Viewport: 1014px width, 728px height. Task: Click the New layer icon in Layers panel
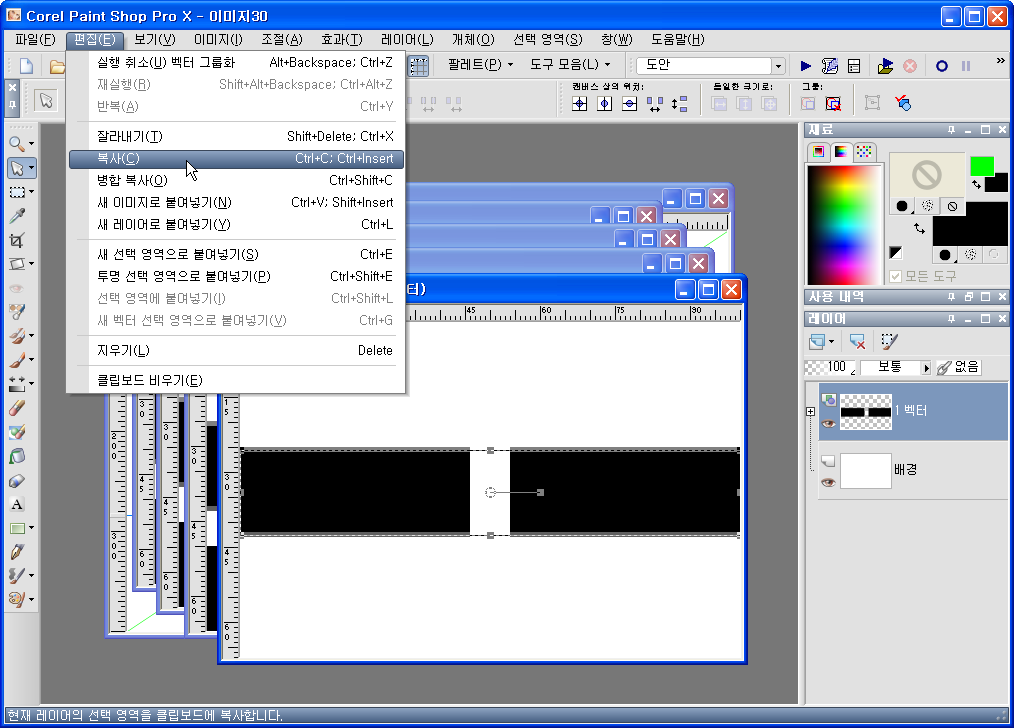pyautogui.click(x=817, y=341)
